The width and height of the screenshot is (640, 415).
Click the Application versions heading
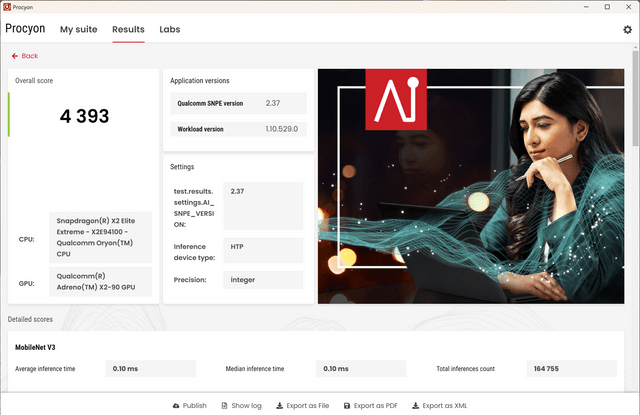click(x=200, y=80)
